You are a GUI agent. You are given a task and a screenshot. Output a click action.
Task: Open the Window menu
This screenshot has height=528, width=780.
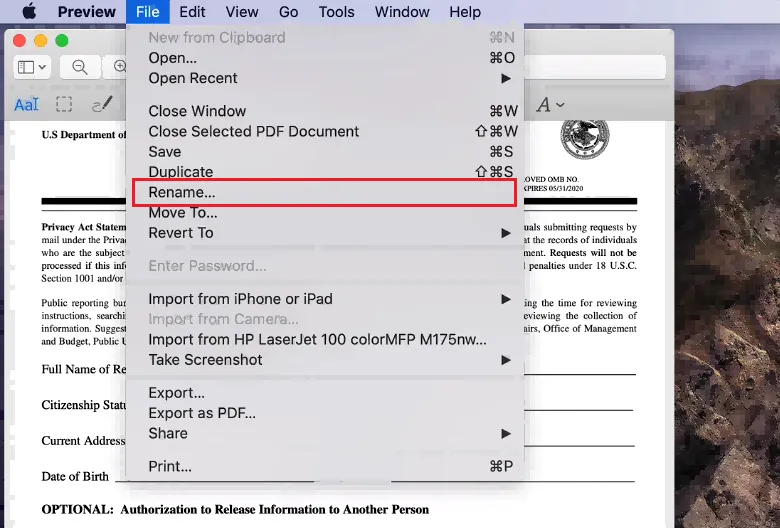(402, 11)
